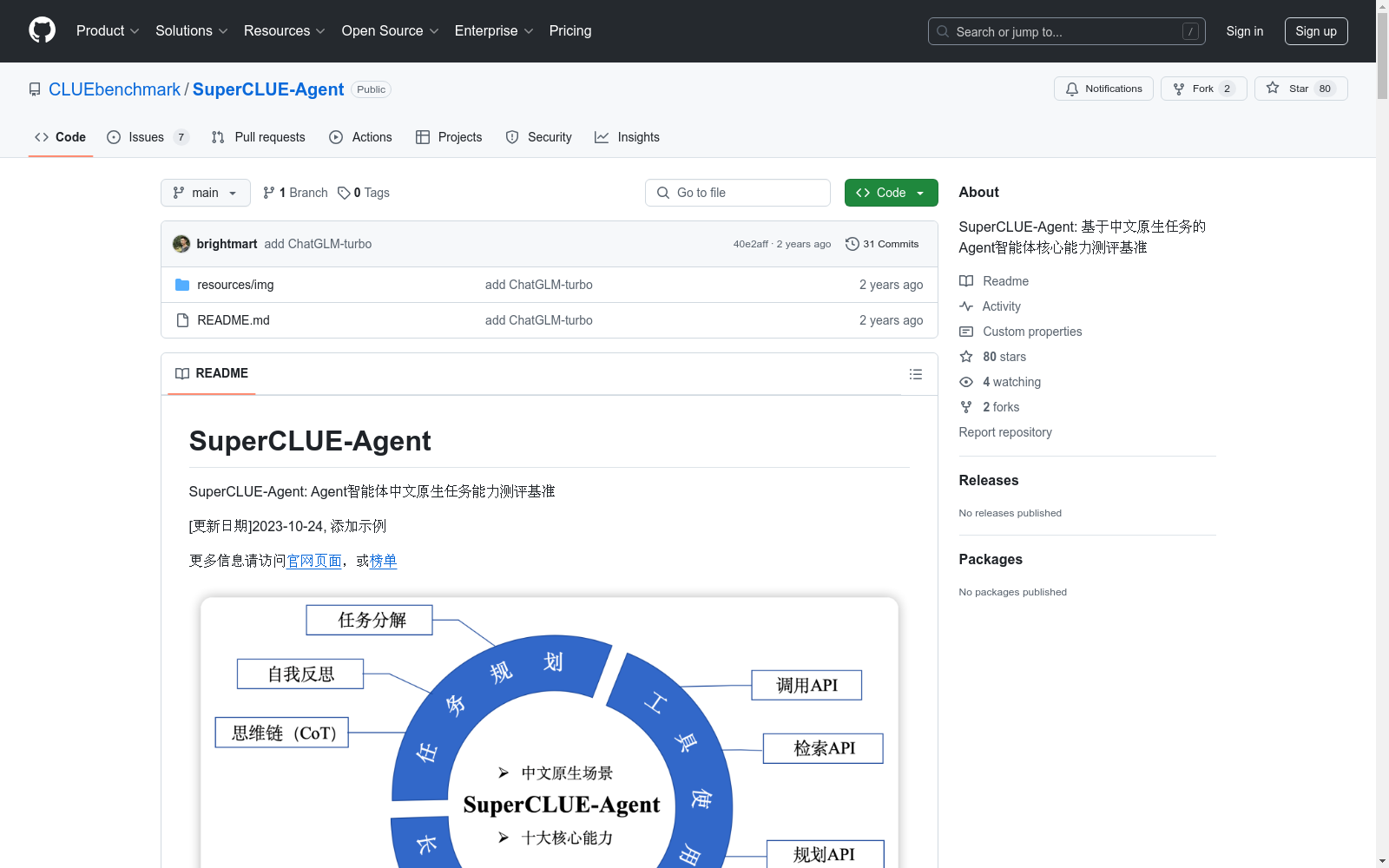Open commit hash 40e2aff

[x=750, y=244]
